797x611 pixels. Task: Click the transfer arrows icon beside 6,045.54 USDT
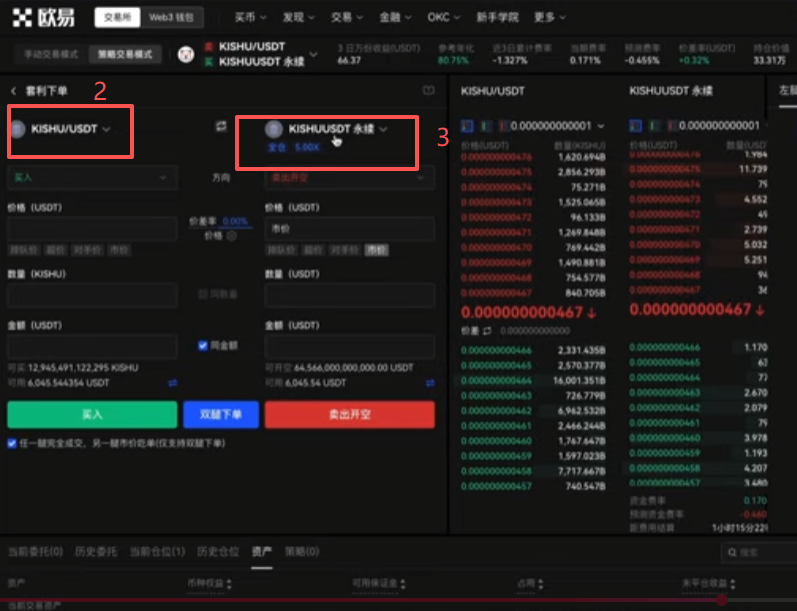click(430, 383)
